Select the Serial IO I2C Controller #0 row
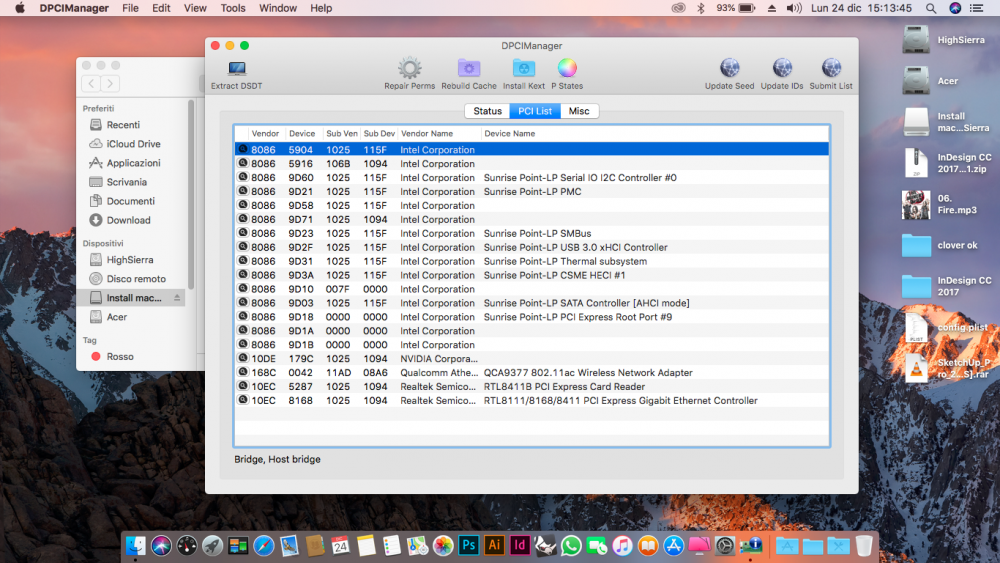1000x563 pixels. [532, 178]
